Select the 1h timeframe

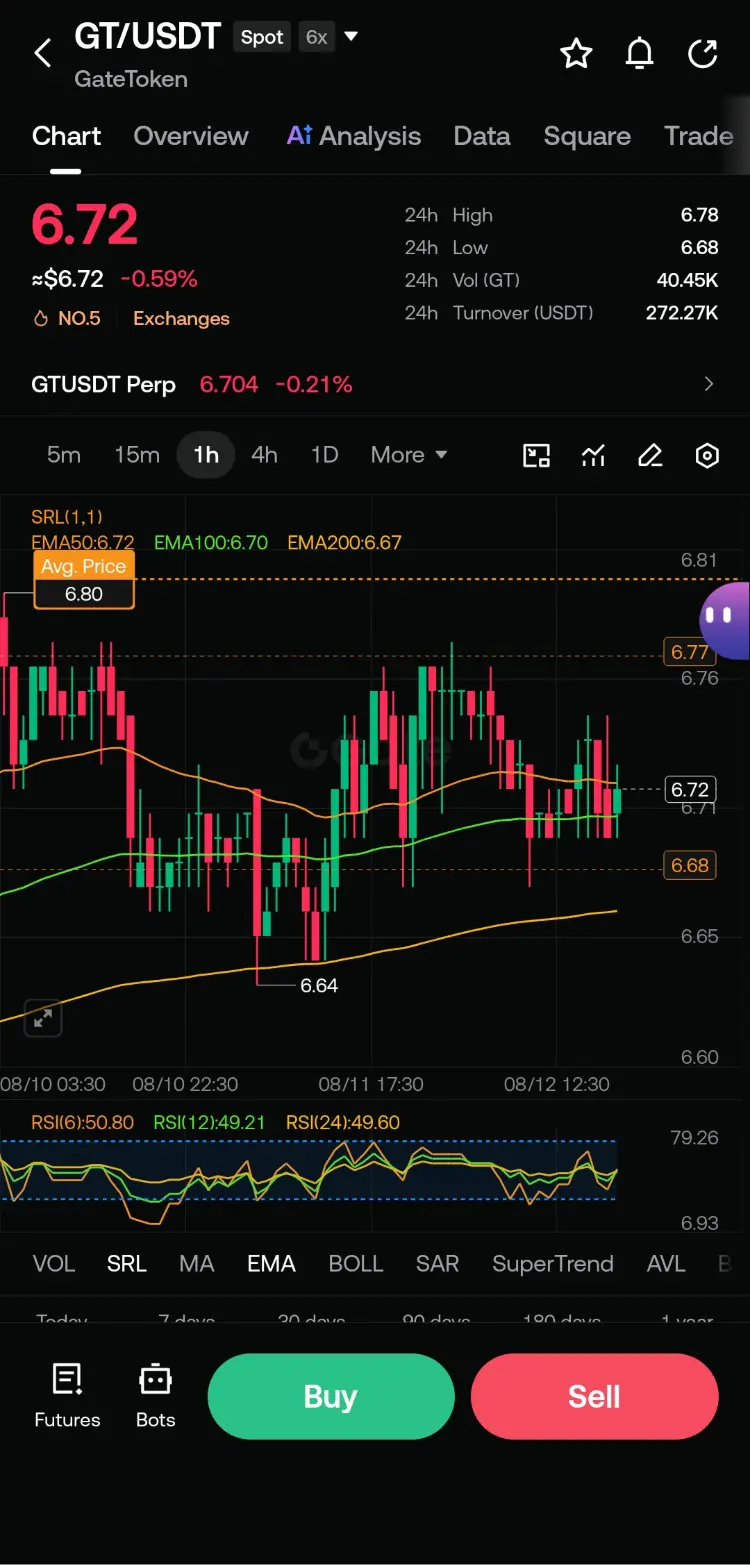tap(206, 455)
